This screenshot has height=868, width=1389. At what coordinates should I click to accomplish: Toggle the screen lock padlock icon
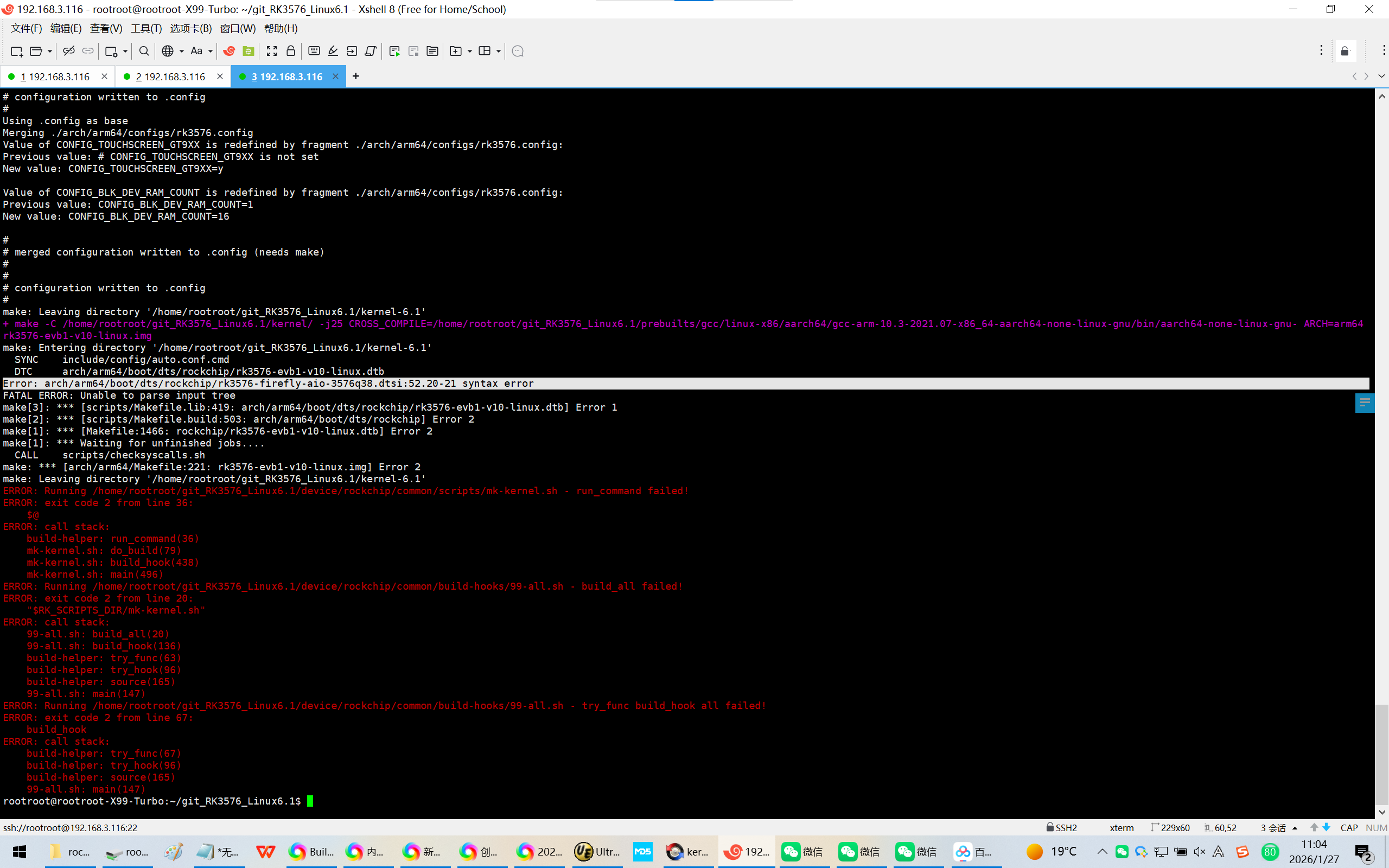291,51
